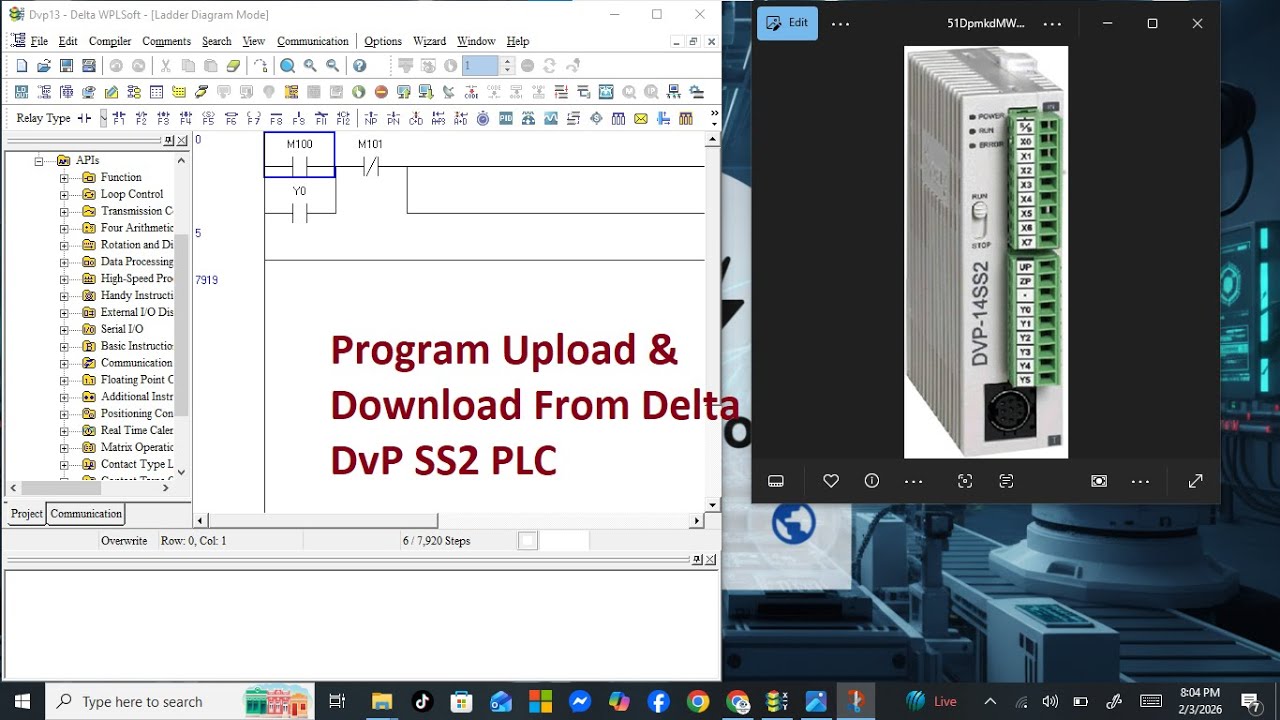The image size is (1280, 720).
Task: Click the Cut scissors icon
Action: pos(166,66)
